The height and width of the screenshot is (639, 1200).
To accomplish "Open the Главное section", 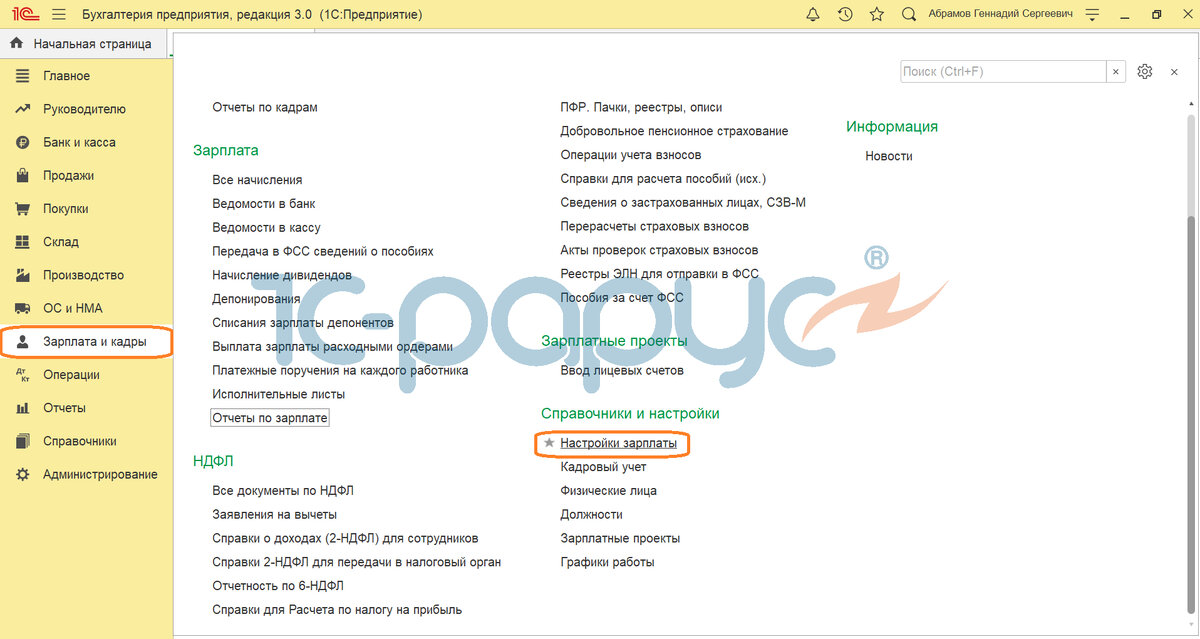I will [66, 76].
